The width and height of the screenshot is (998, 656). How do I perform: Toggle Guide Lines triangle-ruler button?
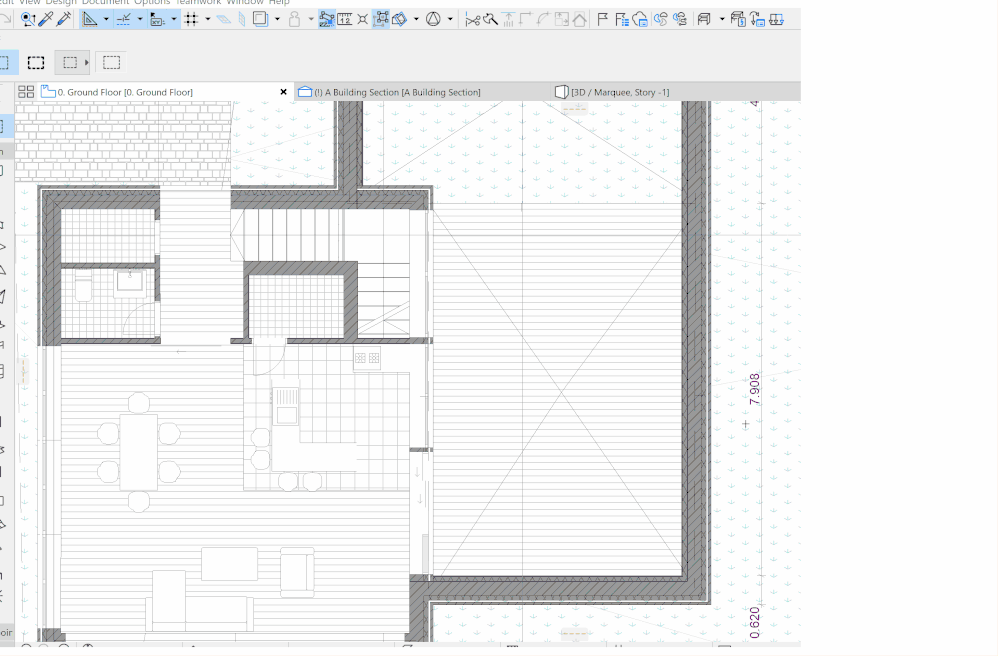(90, 20)
